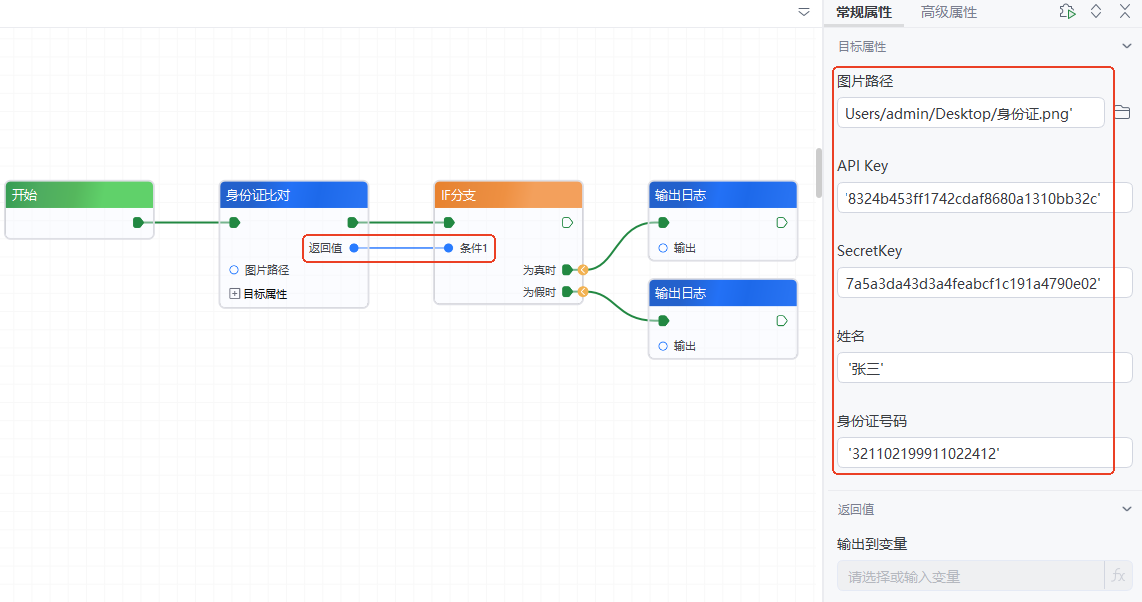Close the properties panel with the X icon
Screen dimensions: 1142x602
(1124, 12)
